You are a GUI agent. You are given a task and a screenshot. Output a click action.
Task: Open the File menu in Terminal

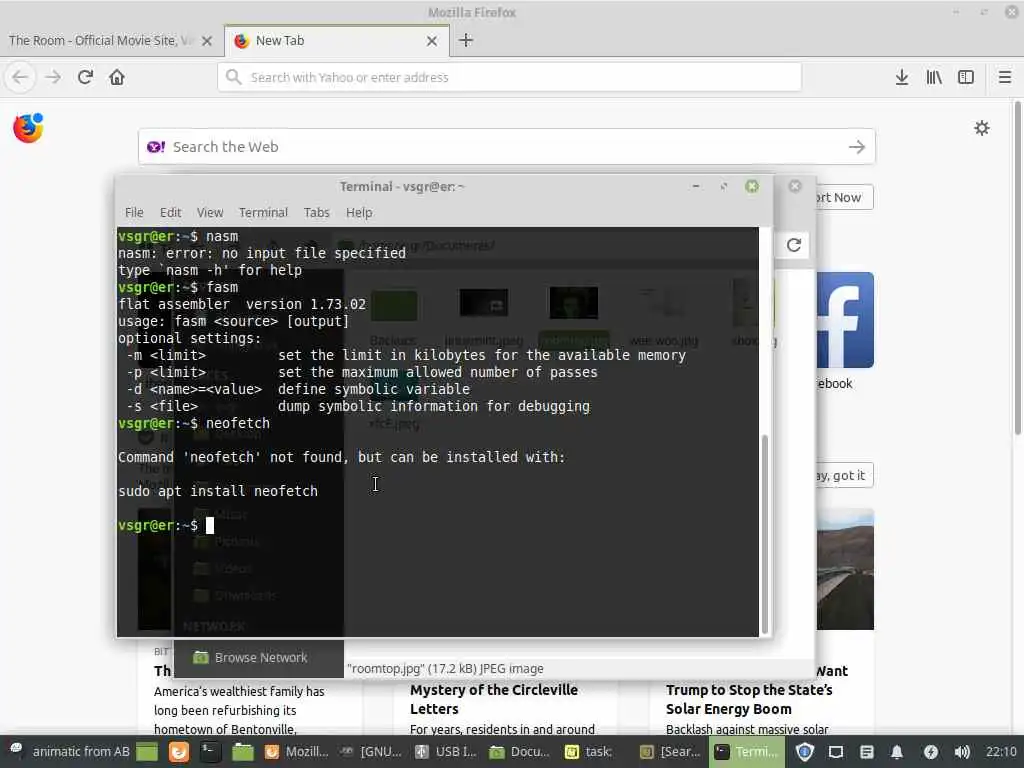point(134,212)
